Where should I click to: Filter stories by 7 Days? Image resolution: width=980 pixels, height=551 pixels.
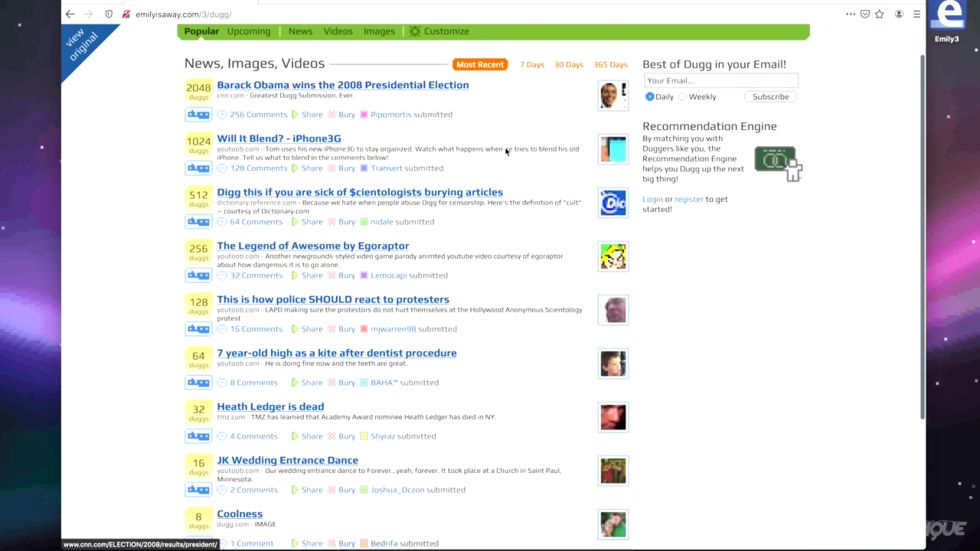pyautogui.click(x=532, y=64)
